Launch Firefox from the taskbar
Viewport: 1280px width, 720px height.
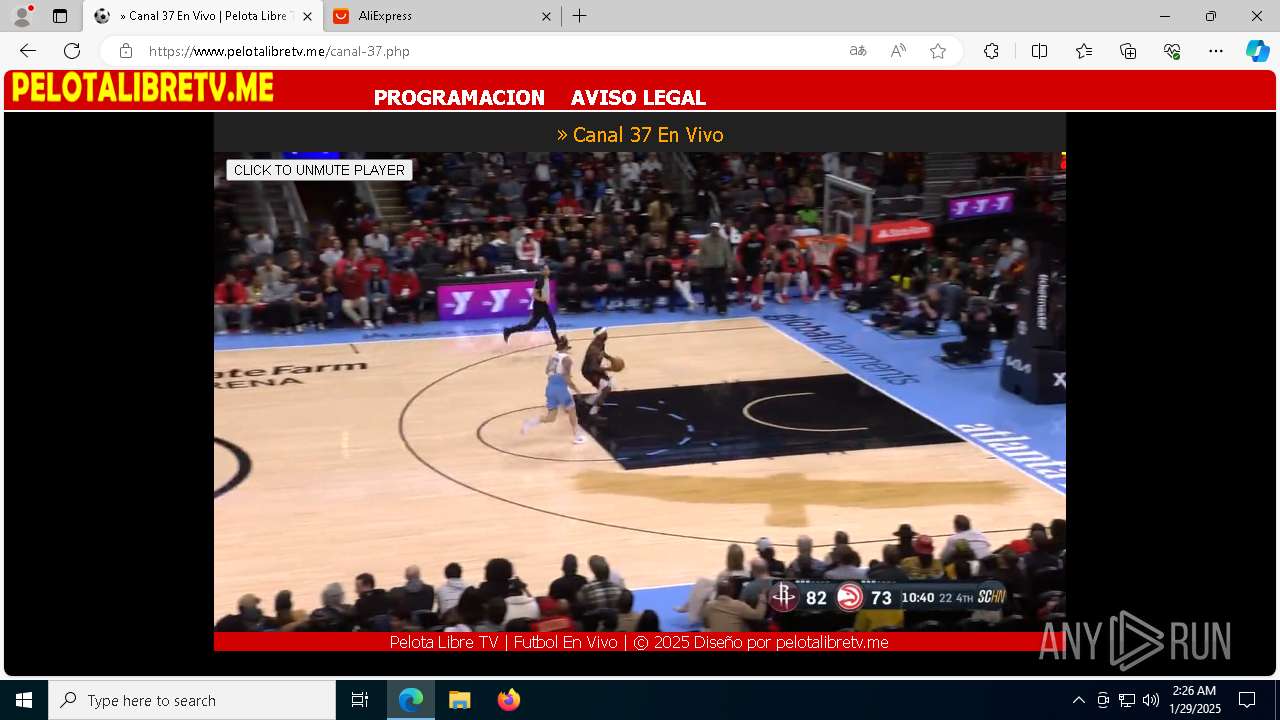[x=509, y=700]
